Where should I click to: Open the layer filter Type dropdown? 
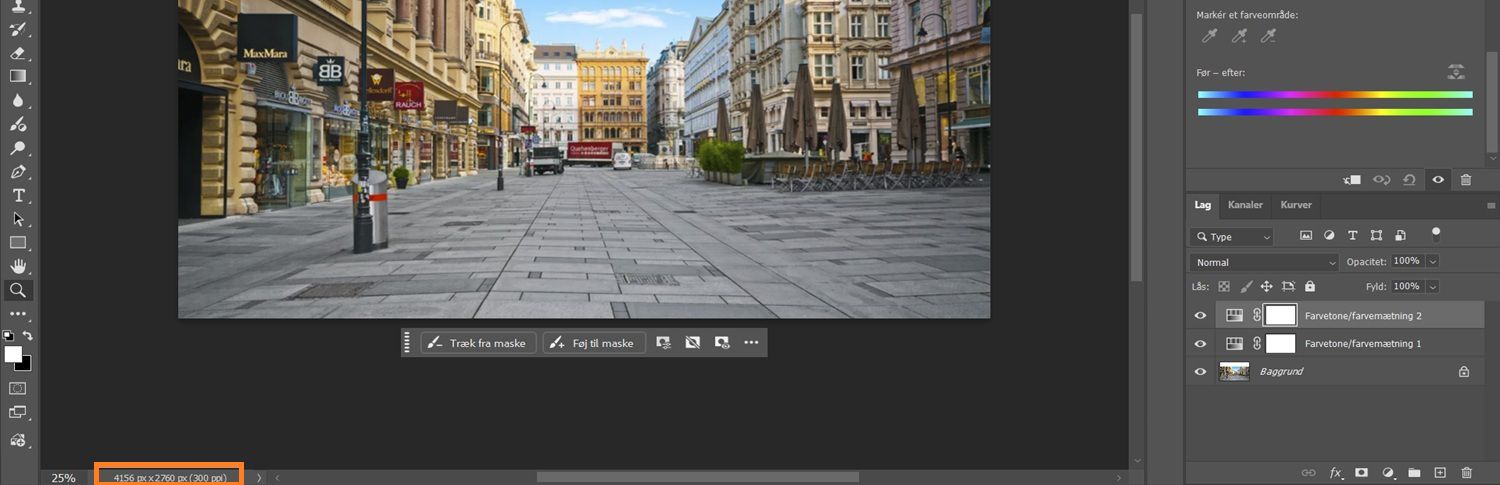(1232, 237)
